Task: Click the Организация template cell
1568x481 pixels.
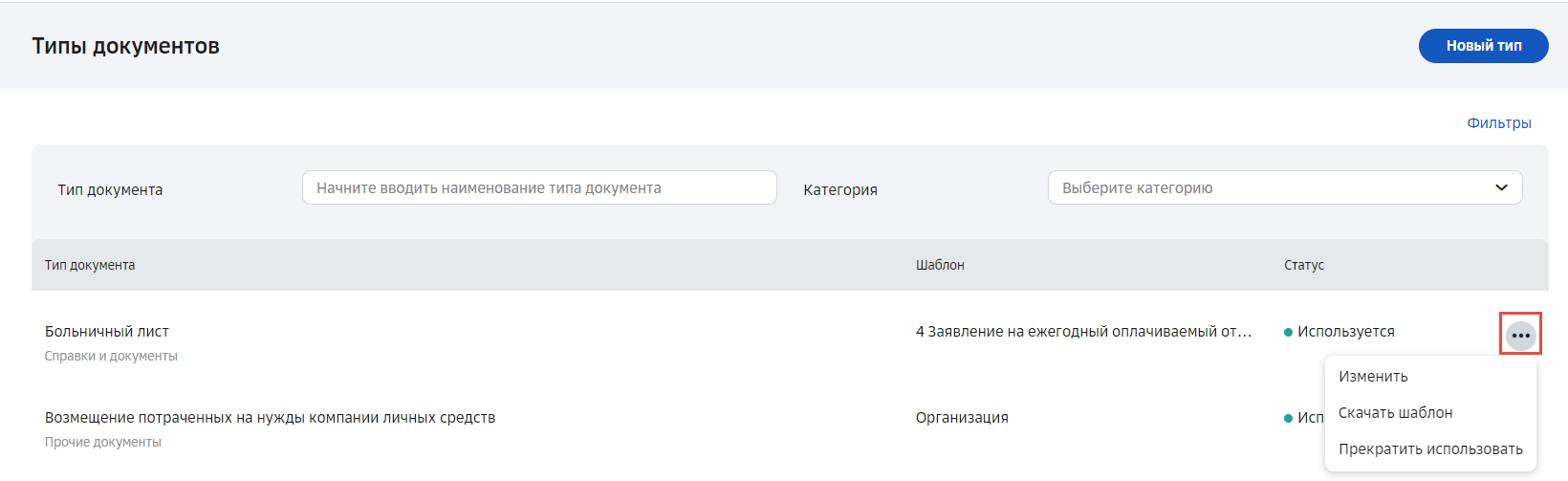Action: 962,418
